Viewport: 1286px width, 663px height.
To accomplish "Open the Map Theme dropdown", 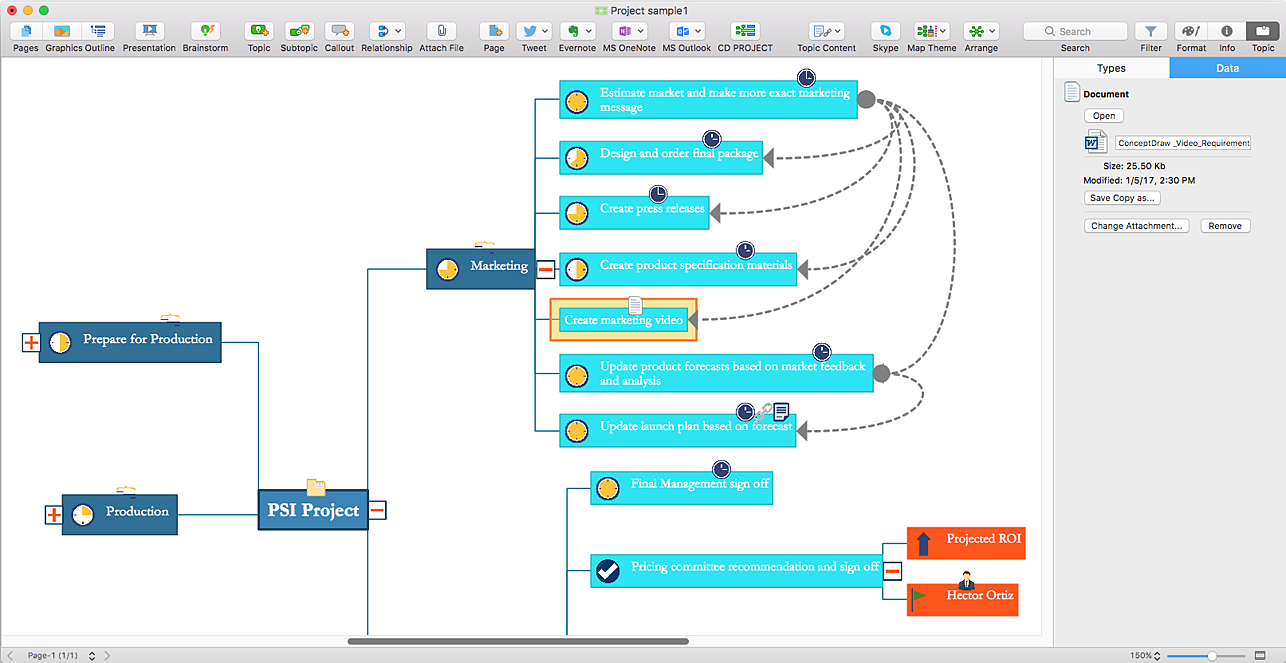I will click(x=931, y=31).
